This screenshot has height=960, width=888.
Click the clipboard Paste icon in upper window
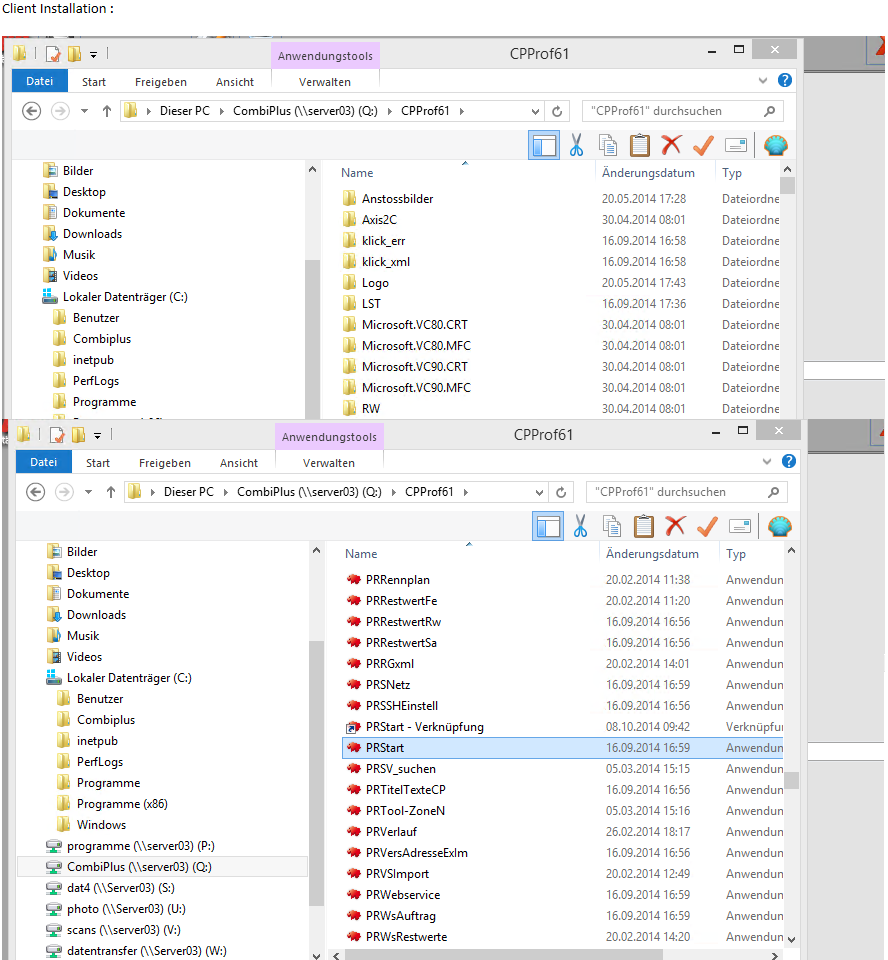(x=640, y=145)
